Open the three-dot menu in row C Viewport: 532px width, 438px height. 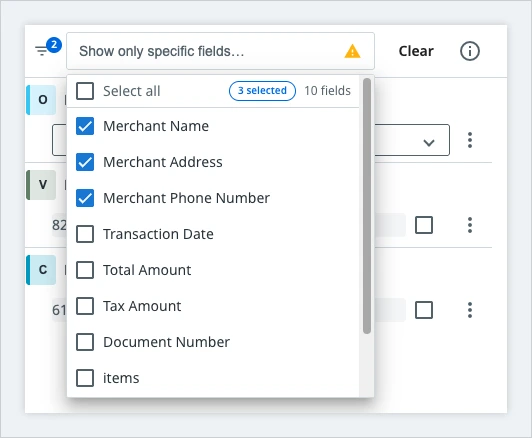[470, 310]
